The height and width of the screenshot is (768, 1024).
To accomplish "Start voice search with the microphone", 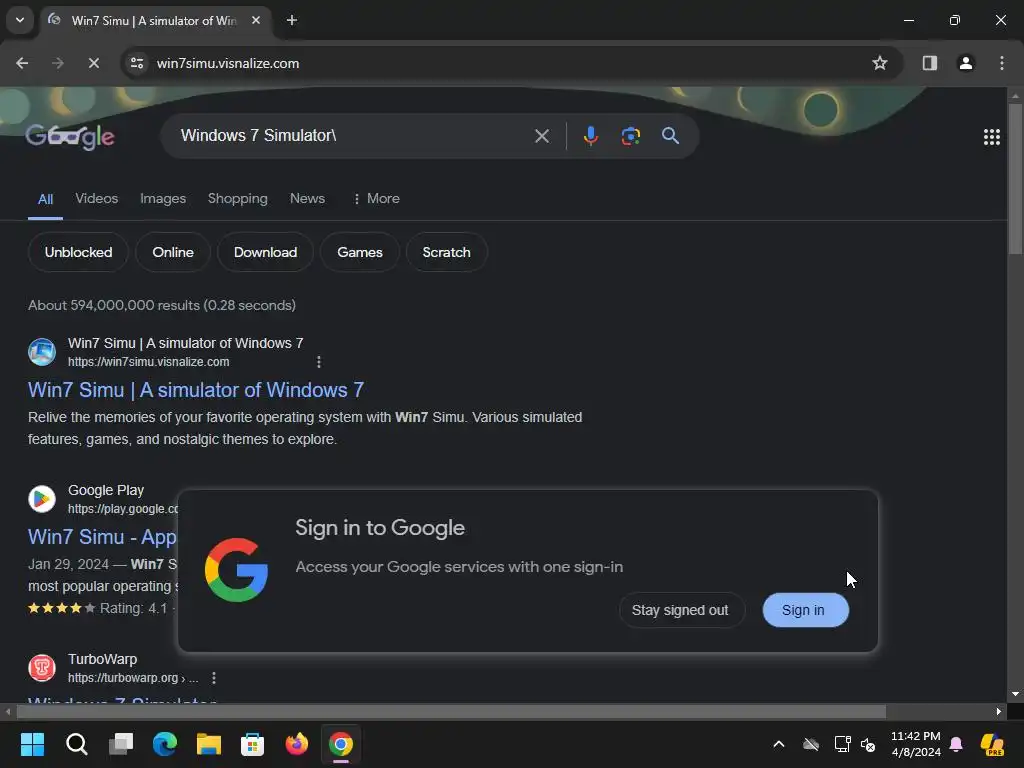I will 590,136.
